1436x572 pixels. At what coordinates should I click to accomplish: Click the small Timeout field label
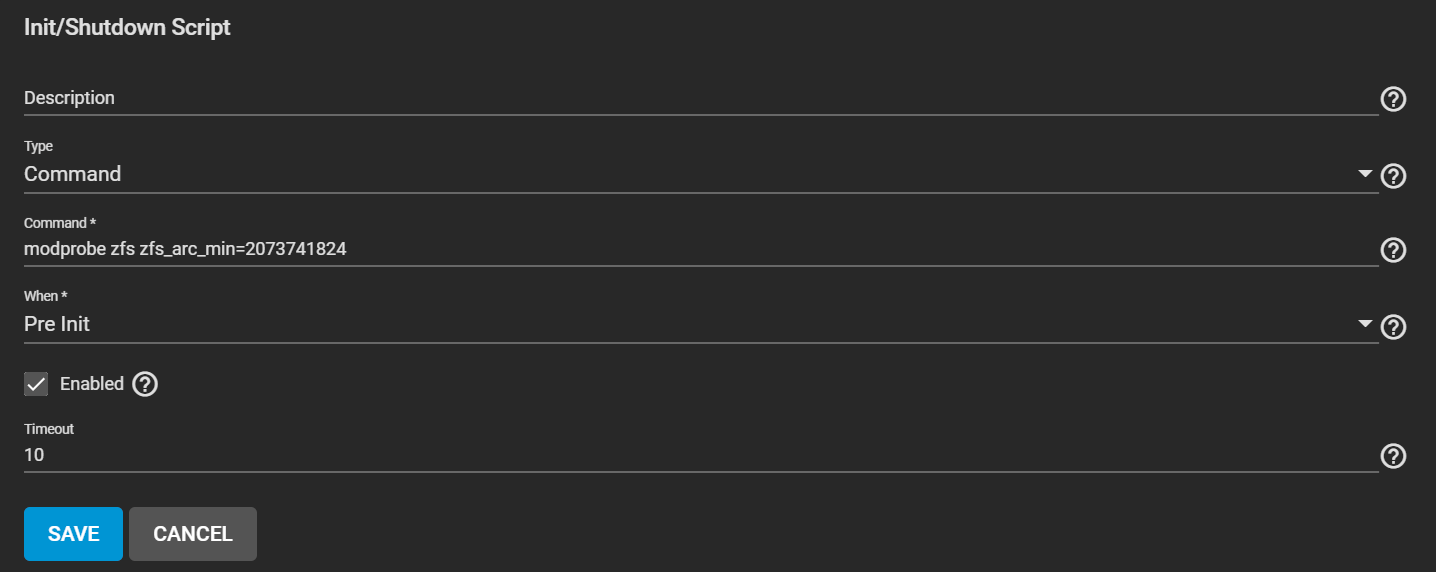pyautogui.click(x=49, y=429)
